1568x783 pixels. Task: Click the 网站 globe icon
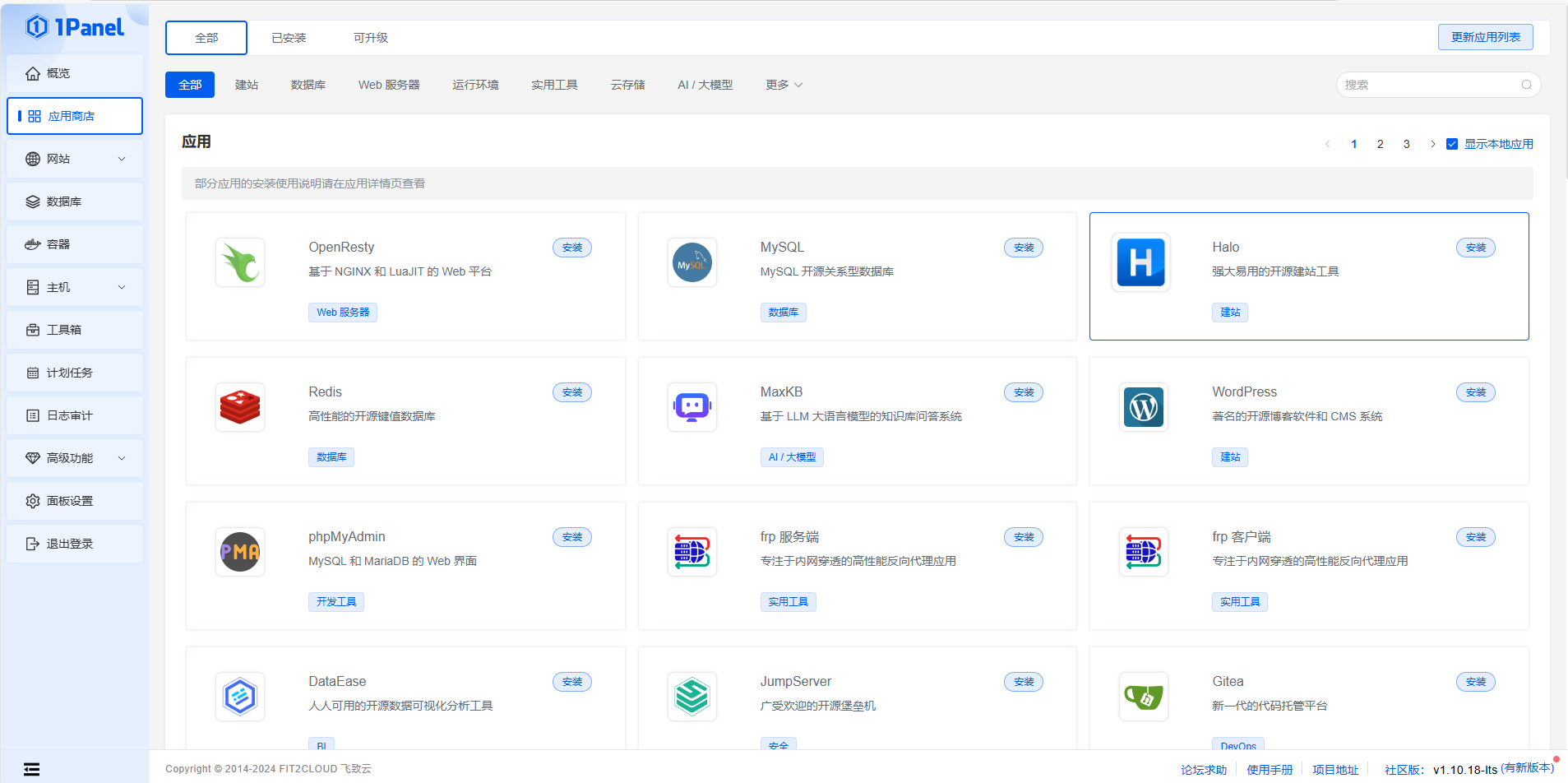(x=33, y=159)
